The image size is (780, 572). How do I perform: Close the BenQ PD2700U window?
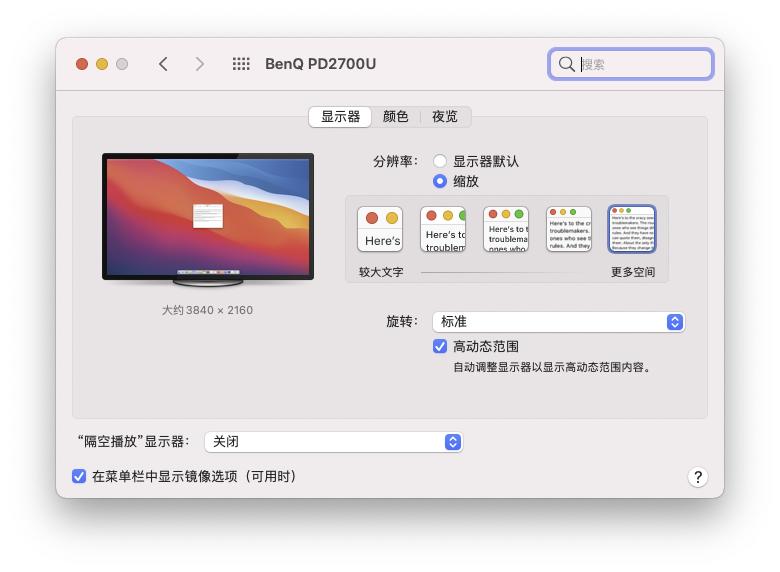pos(82,64)
